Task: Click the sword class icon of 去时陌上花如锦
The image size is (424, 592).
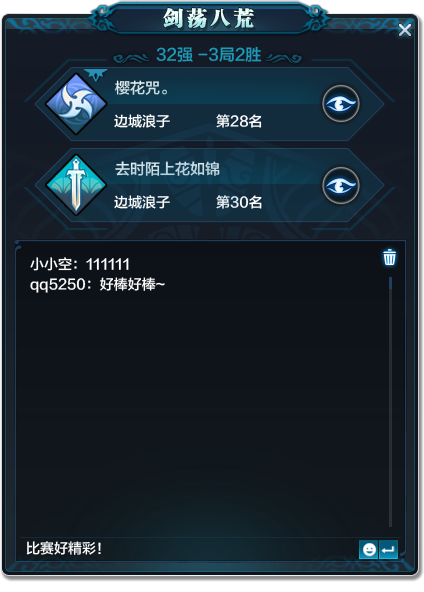Action: (x=76, y=185)
